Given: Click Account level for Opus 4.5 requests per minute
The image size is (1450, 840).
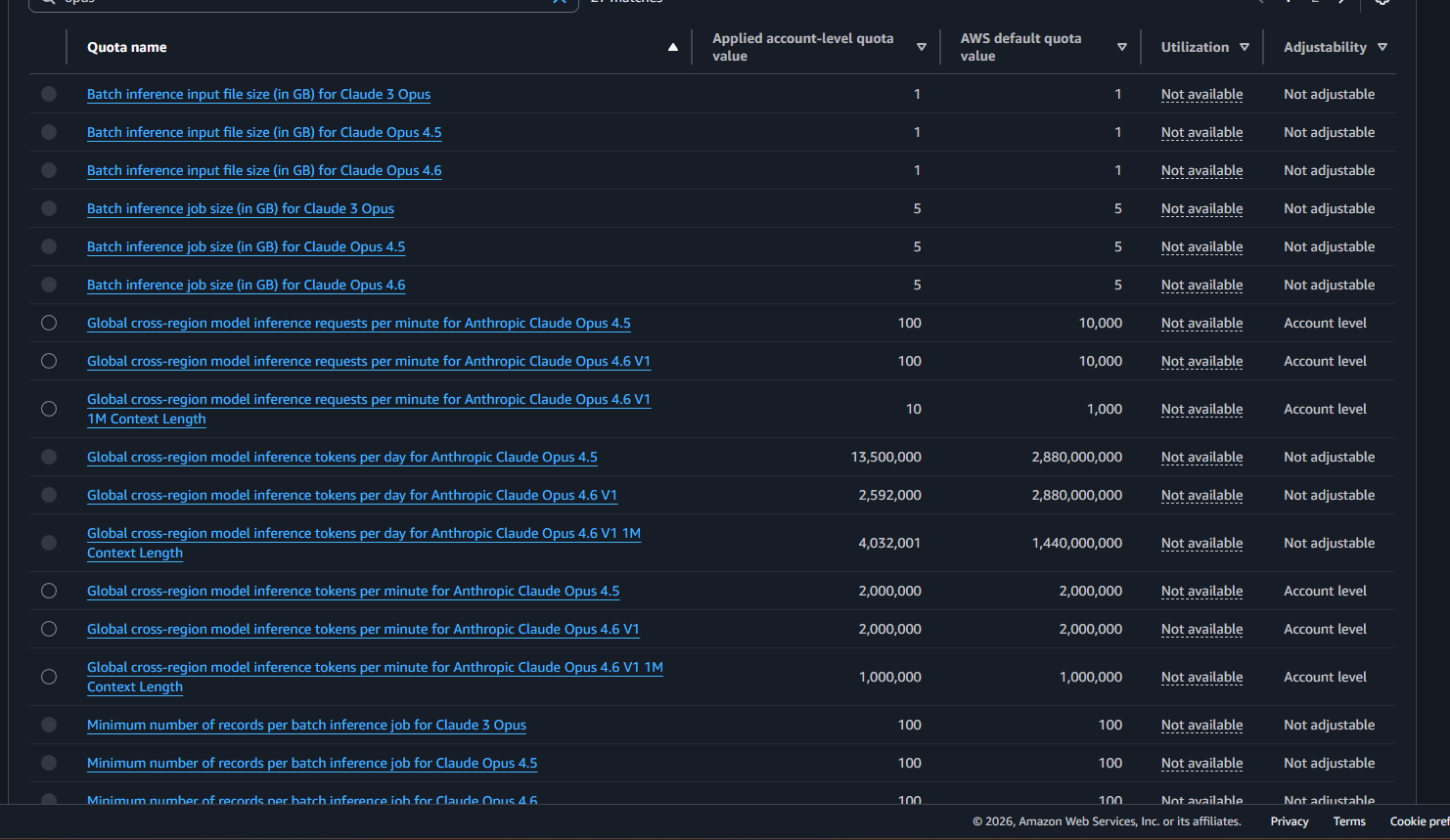Looking at the screenshot, I should click(x=1325, y=323).
